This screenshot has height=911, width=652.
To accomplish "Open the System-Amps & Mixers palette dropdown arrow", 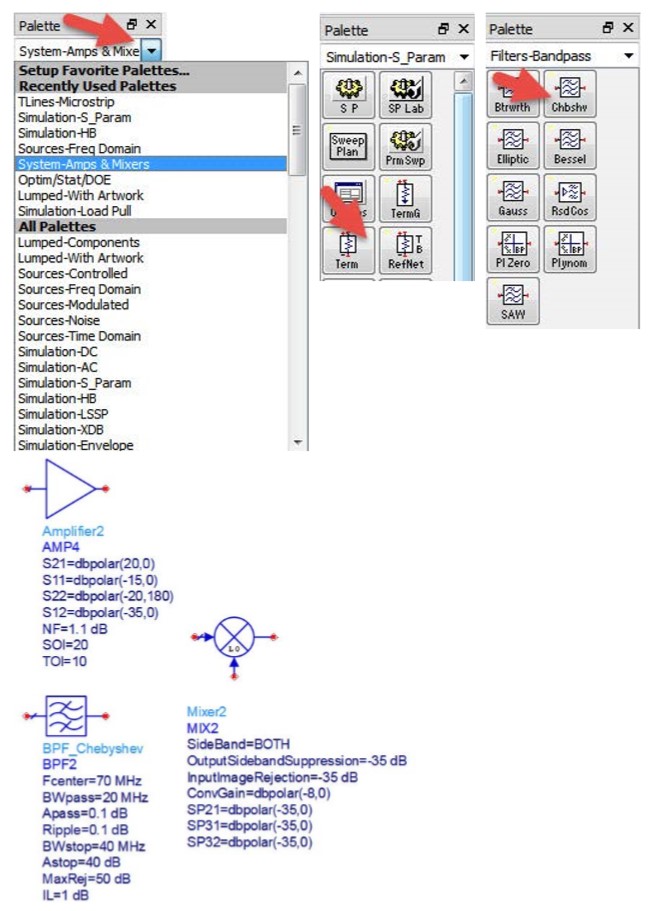I will click(x=151, y=51).
